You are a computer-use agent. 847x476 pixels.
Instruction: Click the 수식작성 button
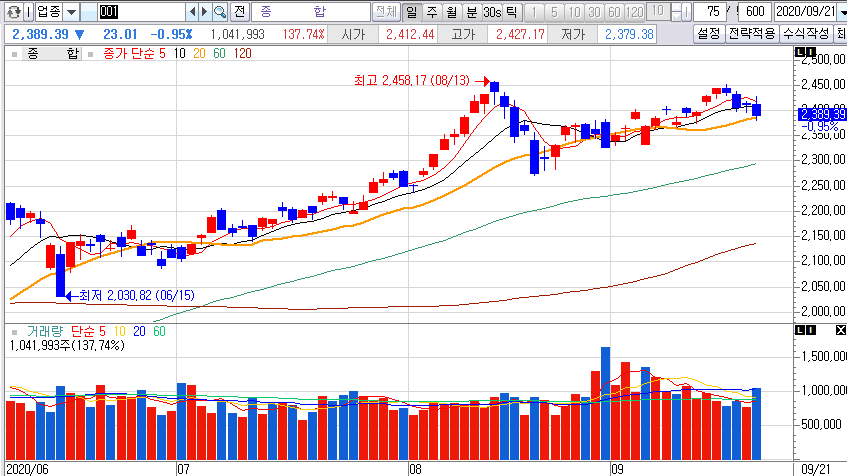pyautogui.click(x=806, y=34)
